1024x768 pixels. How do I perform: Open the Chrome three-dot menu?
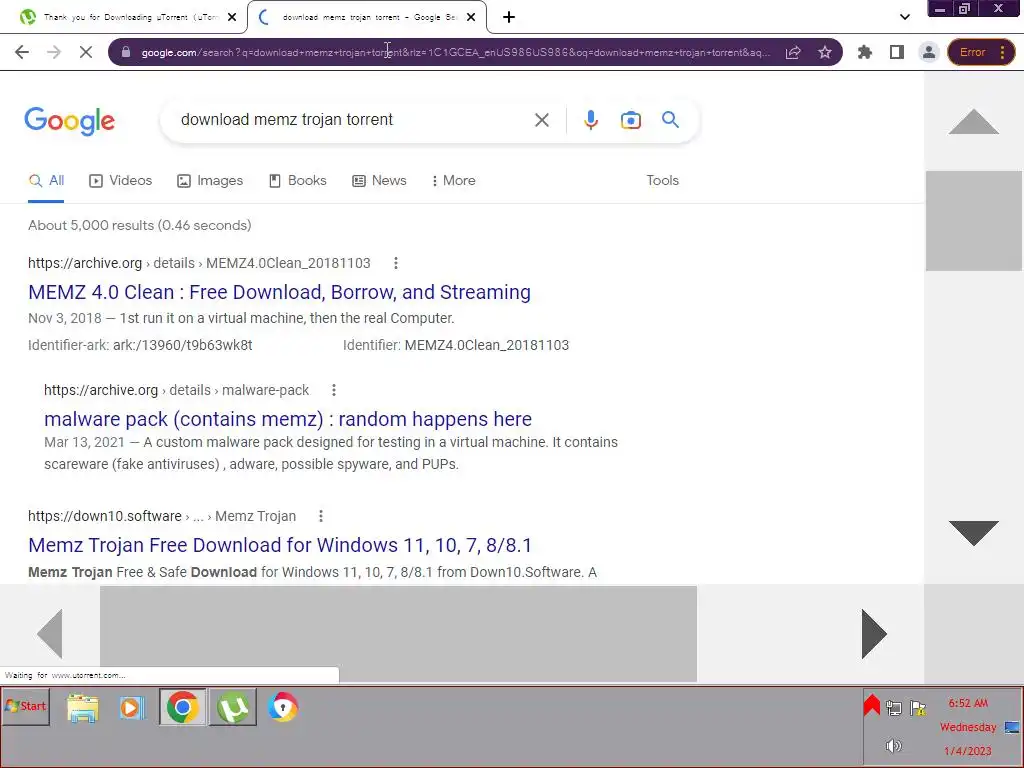1003,52
